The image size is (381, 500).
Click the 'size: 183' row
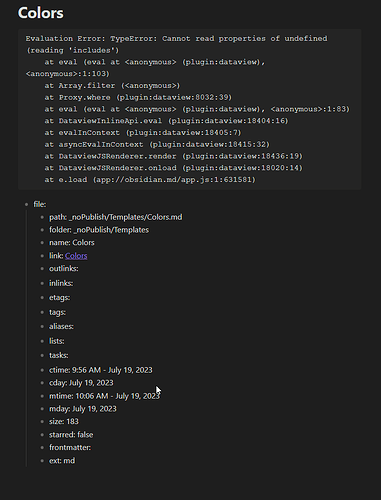click(x=64, y=421)
